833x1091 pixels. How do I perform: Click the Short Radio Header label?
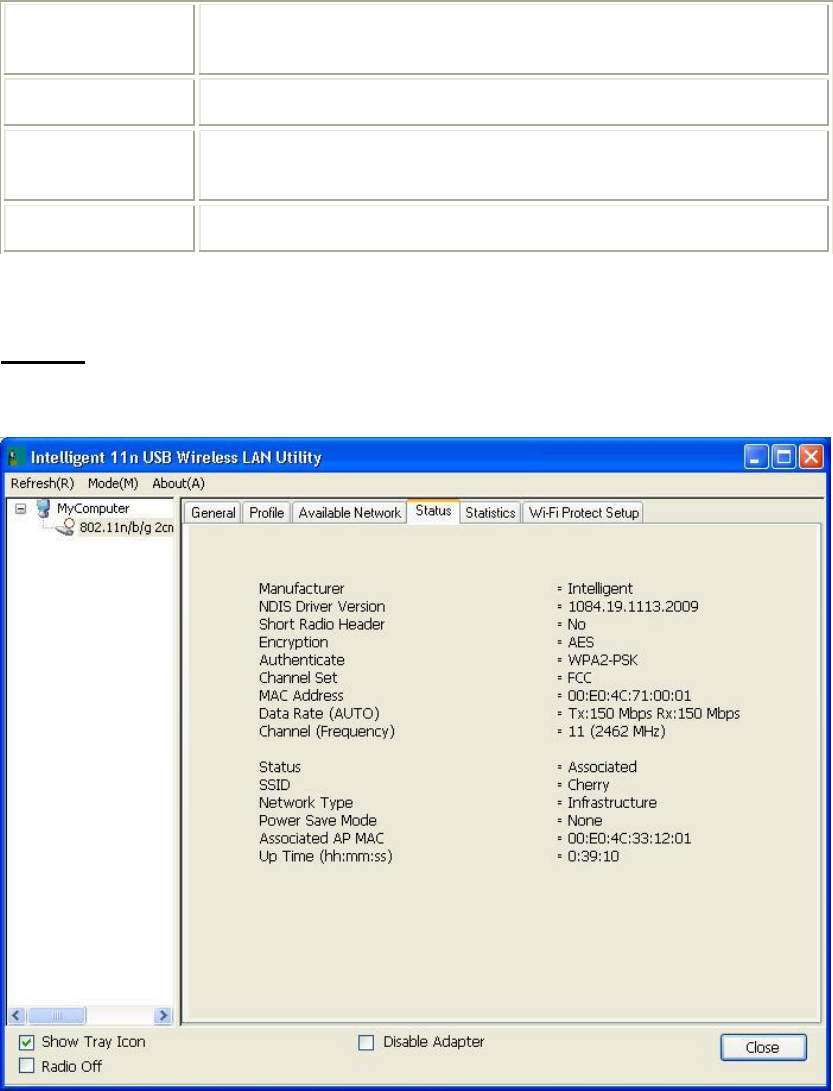tap(322, 624)
